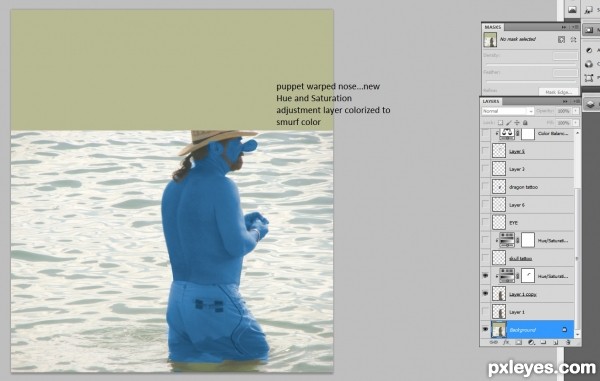Click the Layers scrollbar up arrow
The height and width of the screenshot is (381, 600).
point(577,133)
